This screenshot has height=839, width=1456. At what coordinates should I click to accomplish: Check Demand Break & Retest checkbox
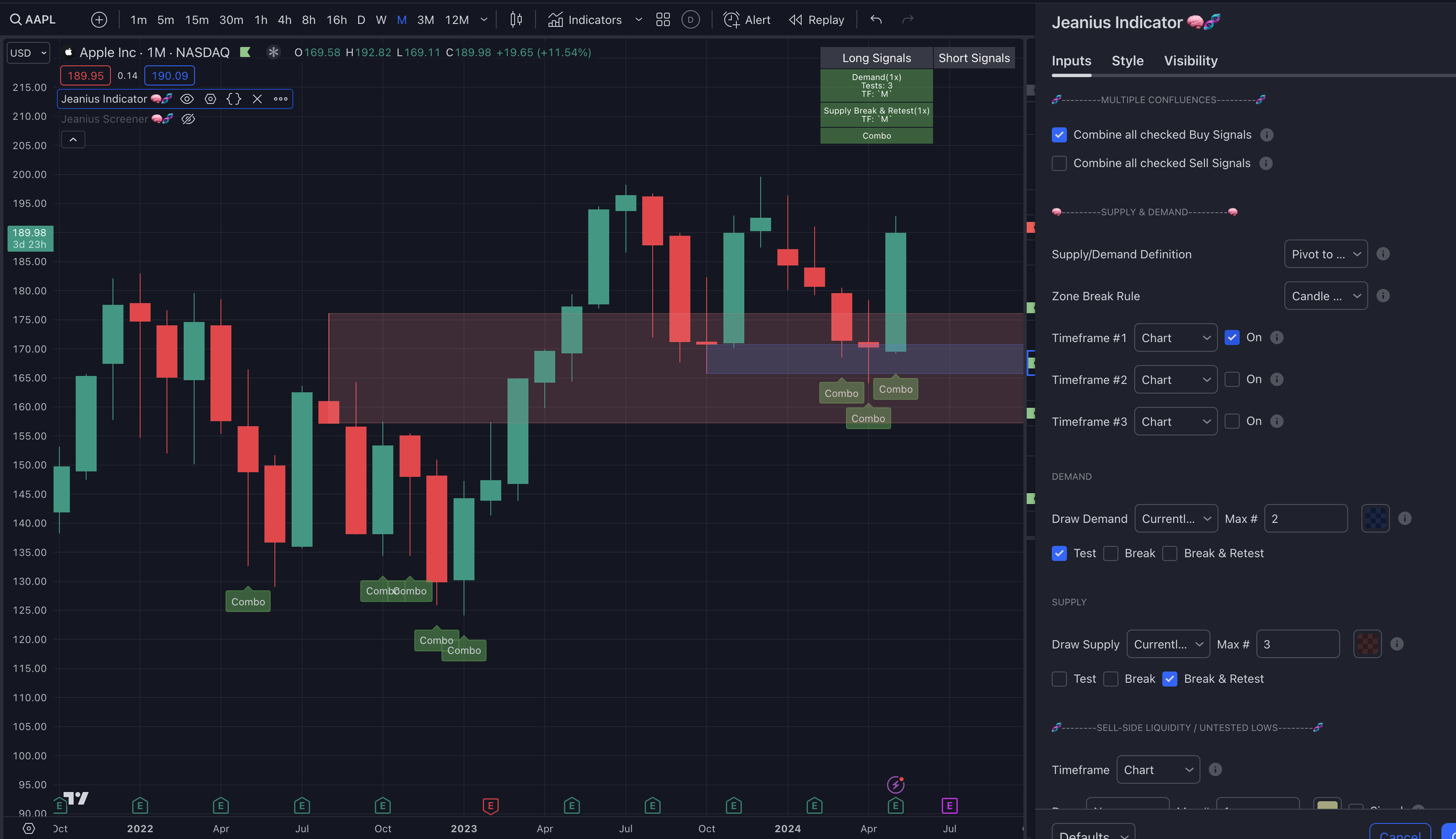tap(1169, 554)
